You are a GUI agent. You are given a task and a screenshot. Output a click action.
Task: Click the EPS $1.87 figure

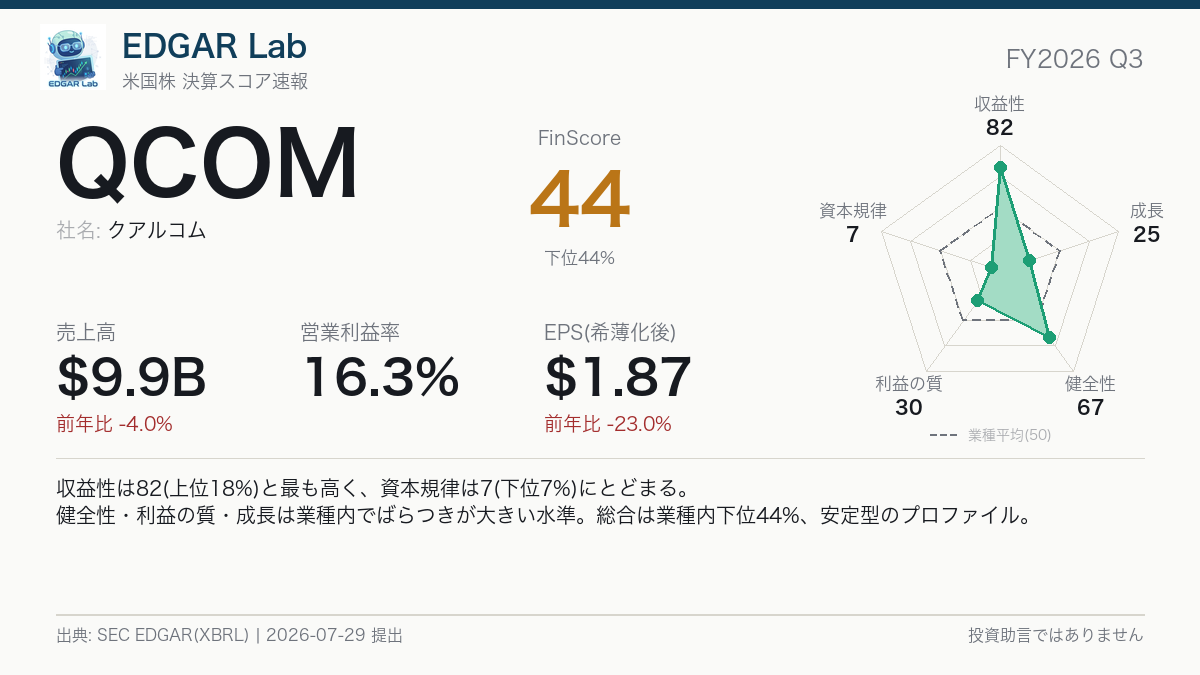(618, 377)
